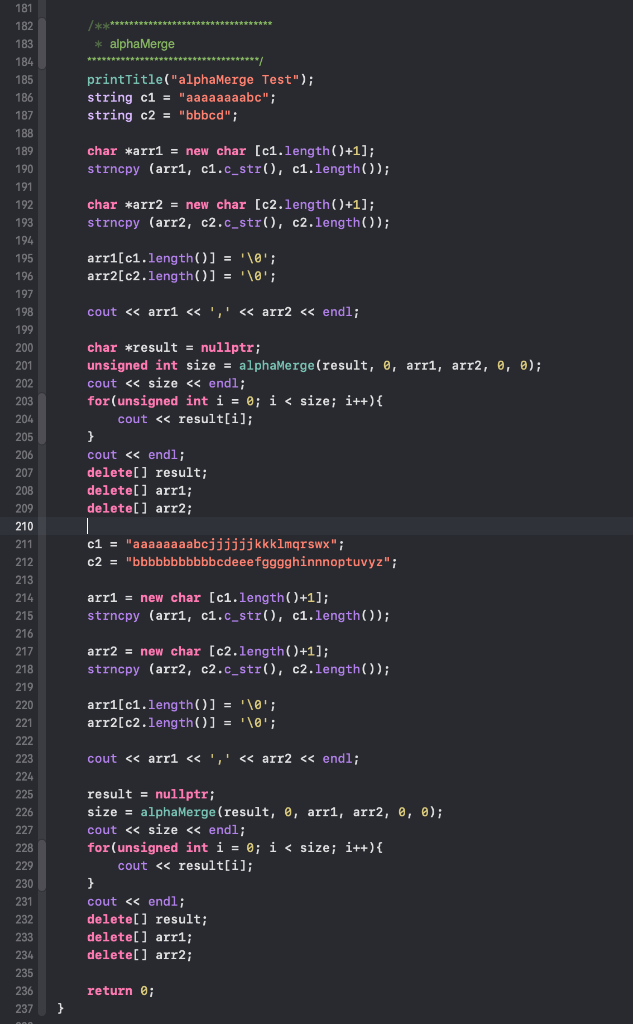Fold the alphaMerge comment block via code-folding ribbon
This screenshot has width=633, height=1024.
[x=42, y=44]
